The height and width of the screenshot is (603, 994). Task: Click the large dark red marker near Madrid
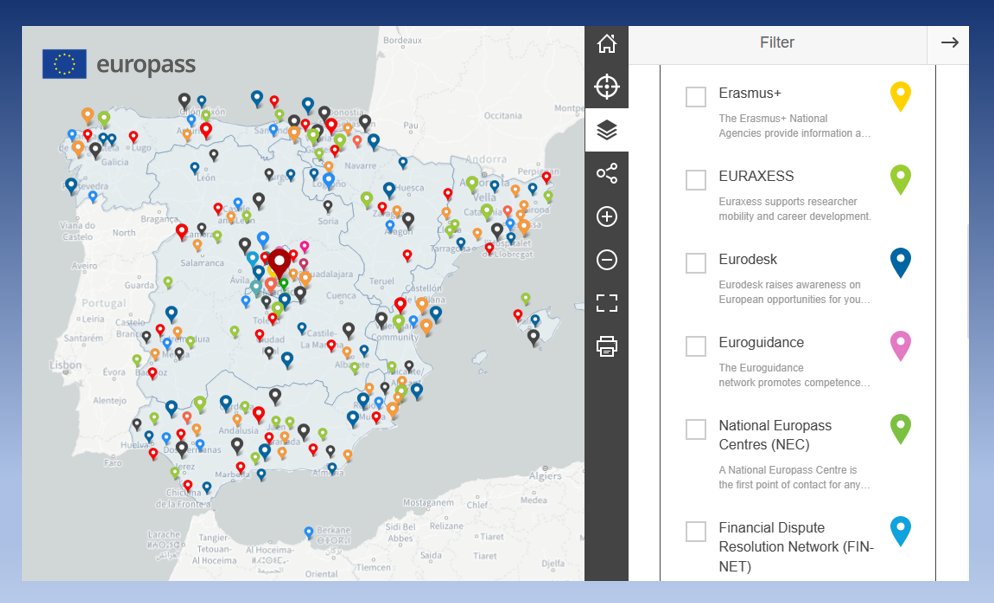279,263
